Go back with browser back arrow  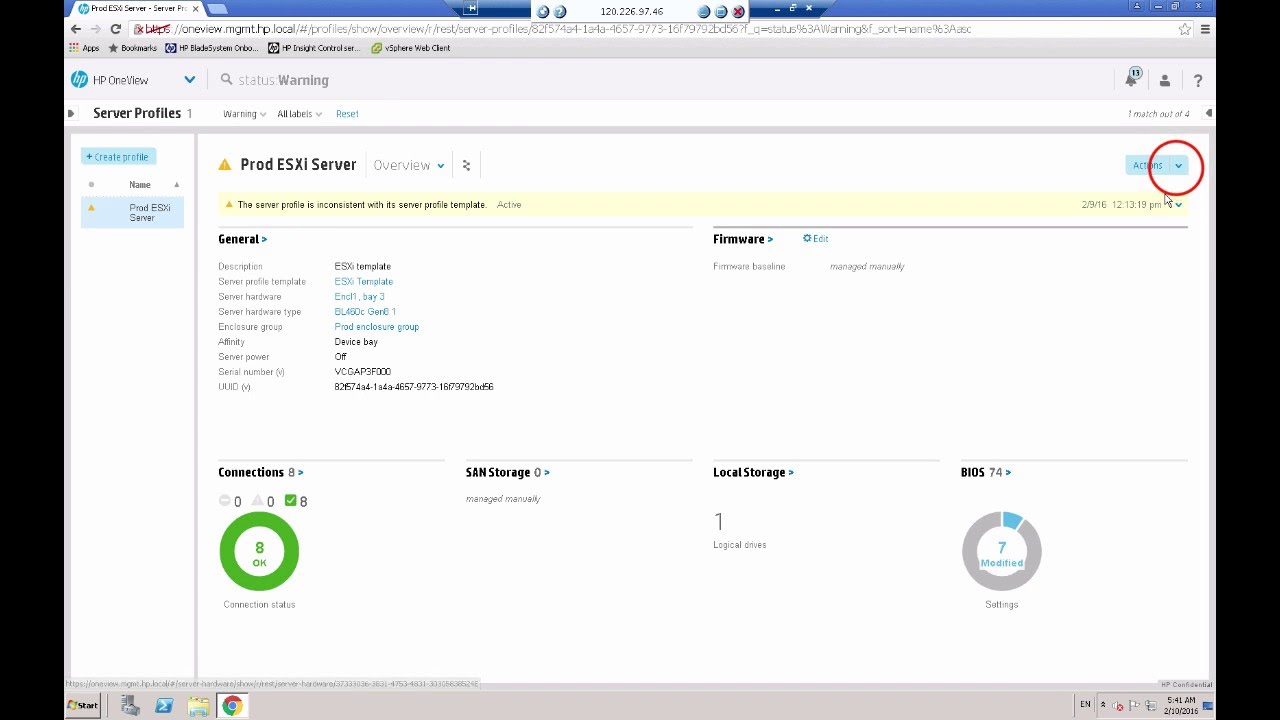point(76,29)
